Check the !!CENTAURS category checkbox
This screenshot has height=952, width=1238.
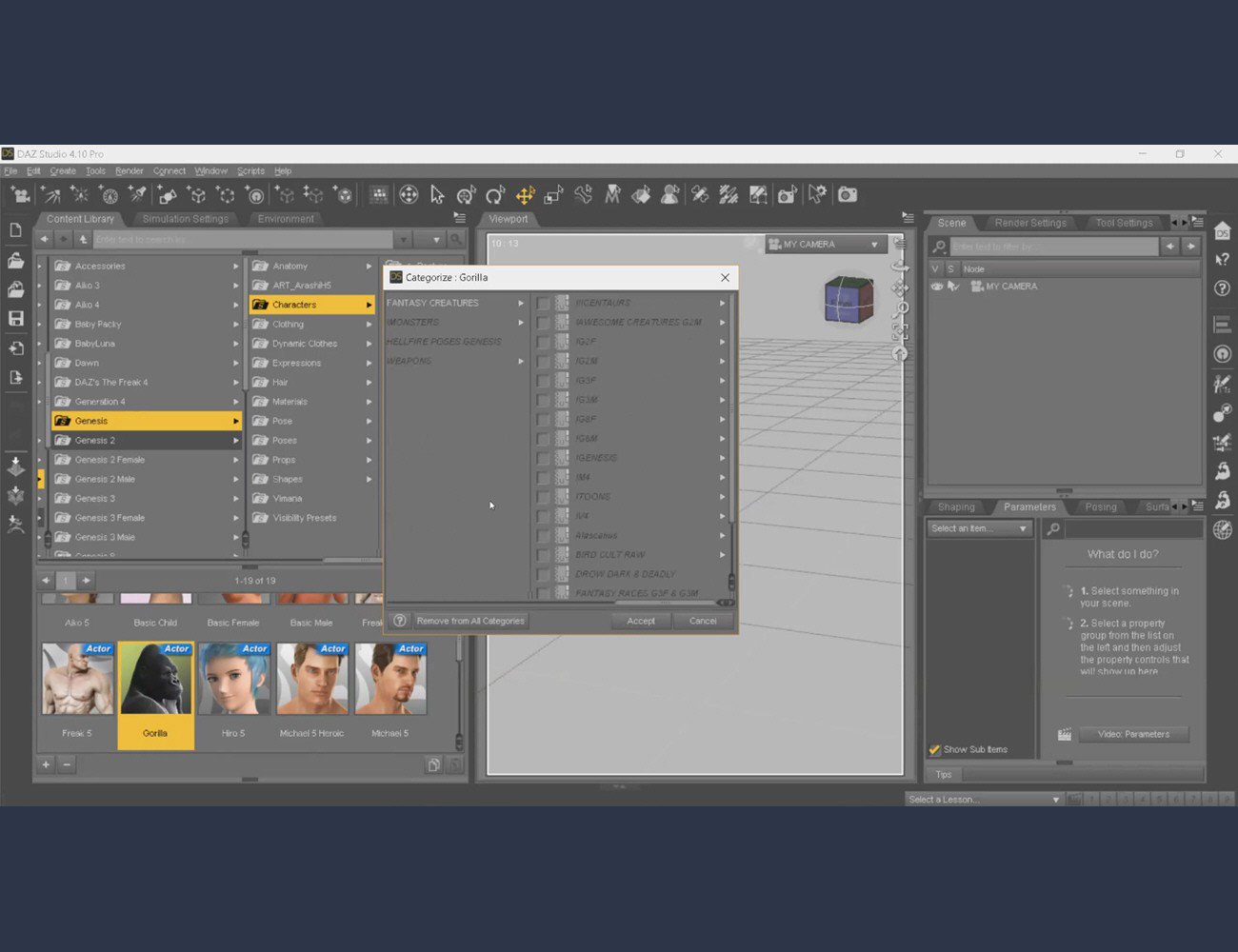[543, 303]
